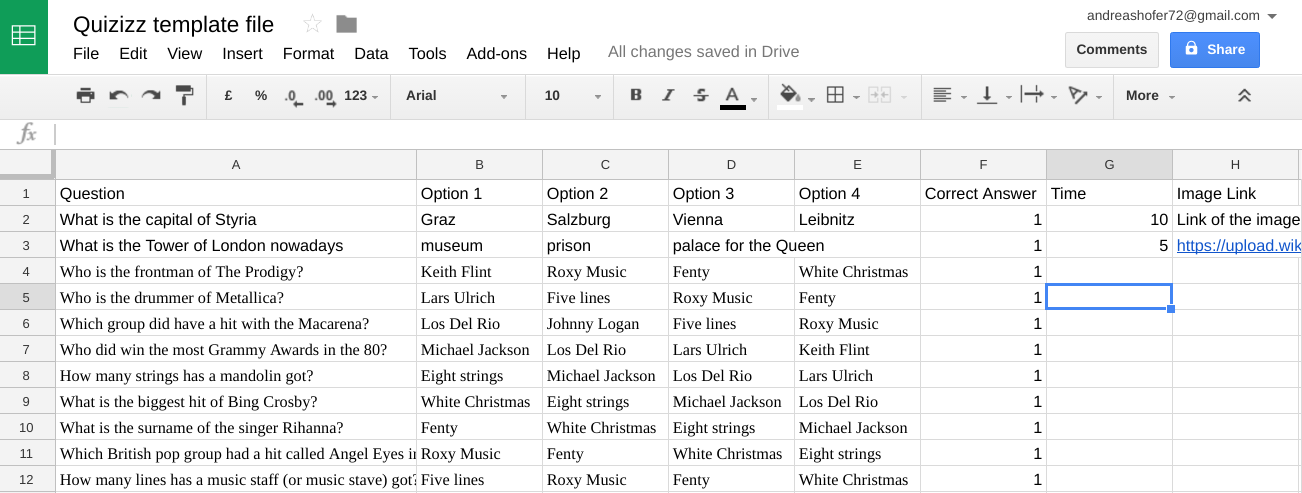Select the Paint format roller
The image size is (1302, 493).
pyautogui.click(x=184, y=95)
